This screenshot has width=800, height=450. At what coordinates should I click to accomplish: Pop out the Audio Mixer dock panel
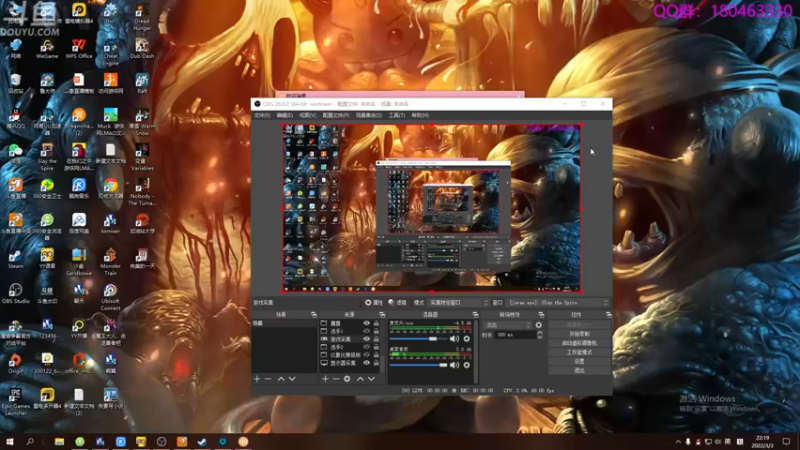pyautogui.click(x=475, y=315)
